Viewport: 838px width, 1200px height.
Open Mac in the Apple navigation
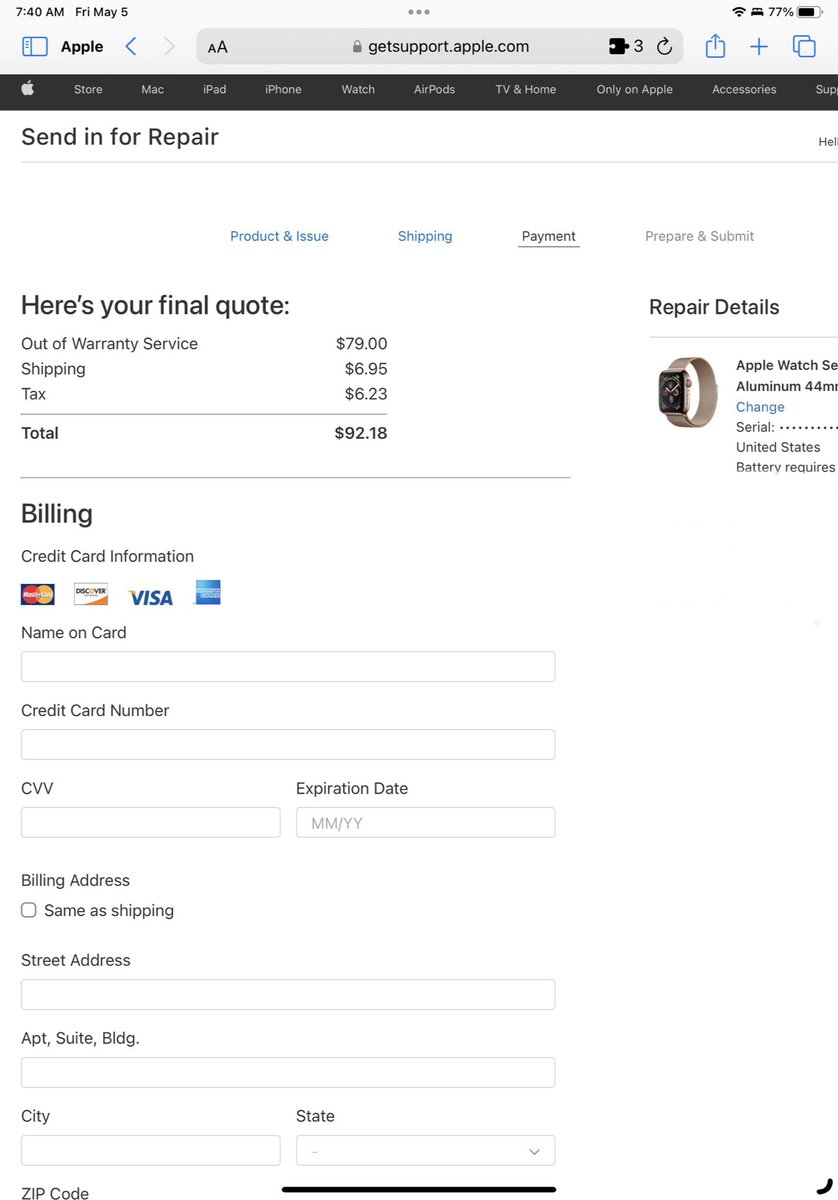(x=152, y=89)
